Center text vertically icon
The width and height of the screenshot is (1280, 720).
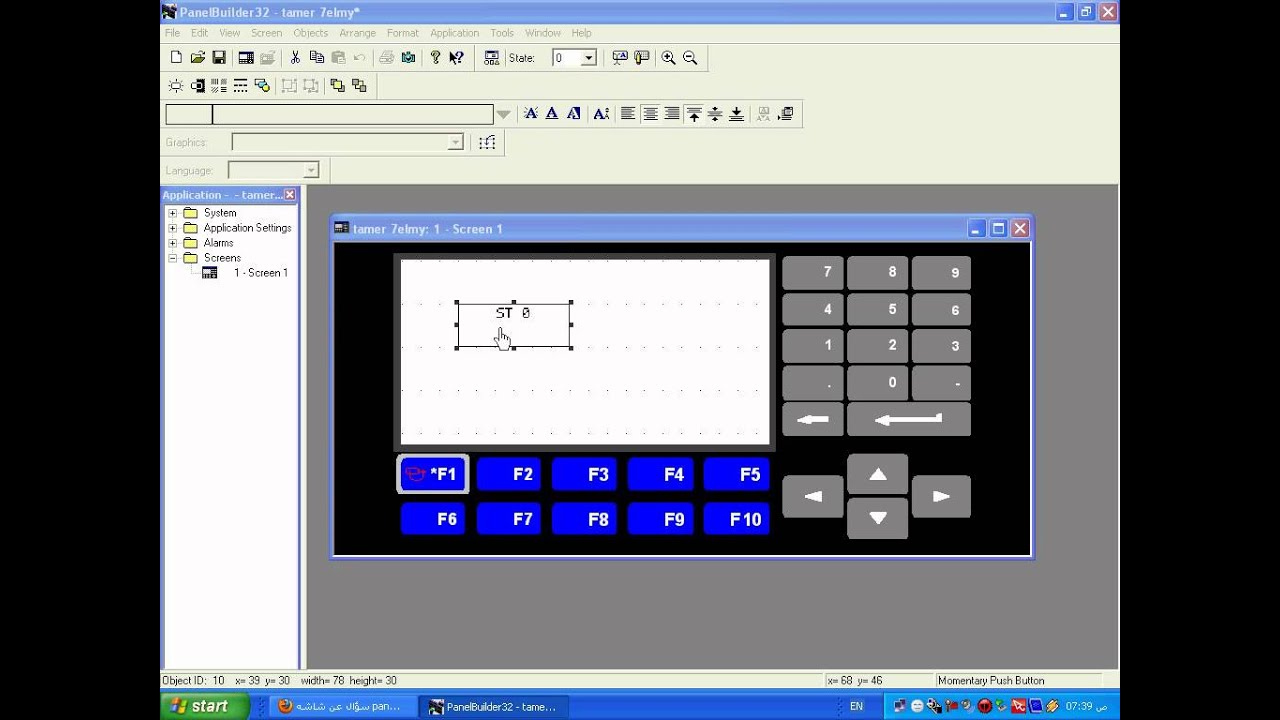(x=715, y=114)
